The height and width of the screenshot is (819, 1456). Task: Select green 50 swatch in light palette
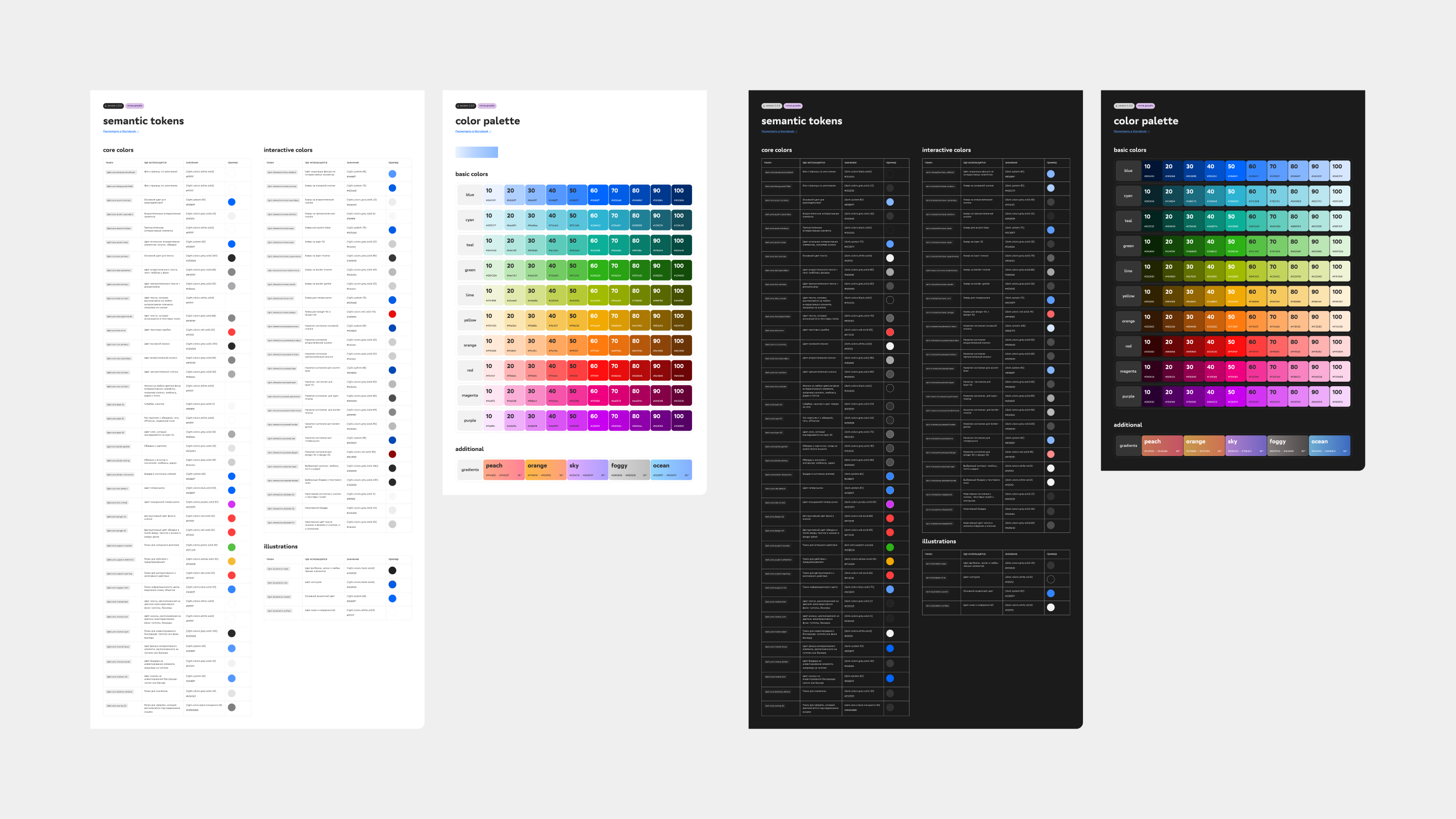[577, 270]
